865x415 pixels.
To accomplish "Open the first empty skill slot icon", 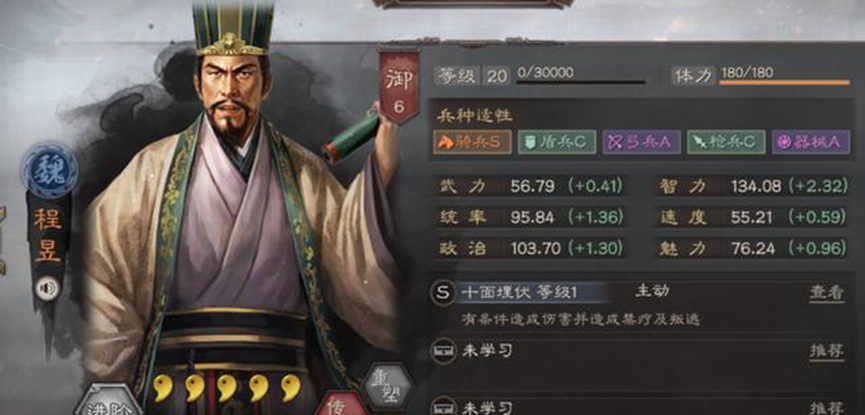I will click(443, 351).
